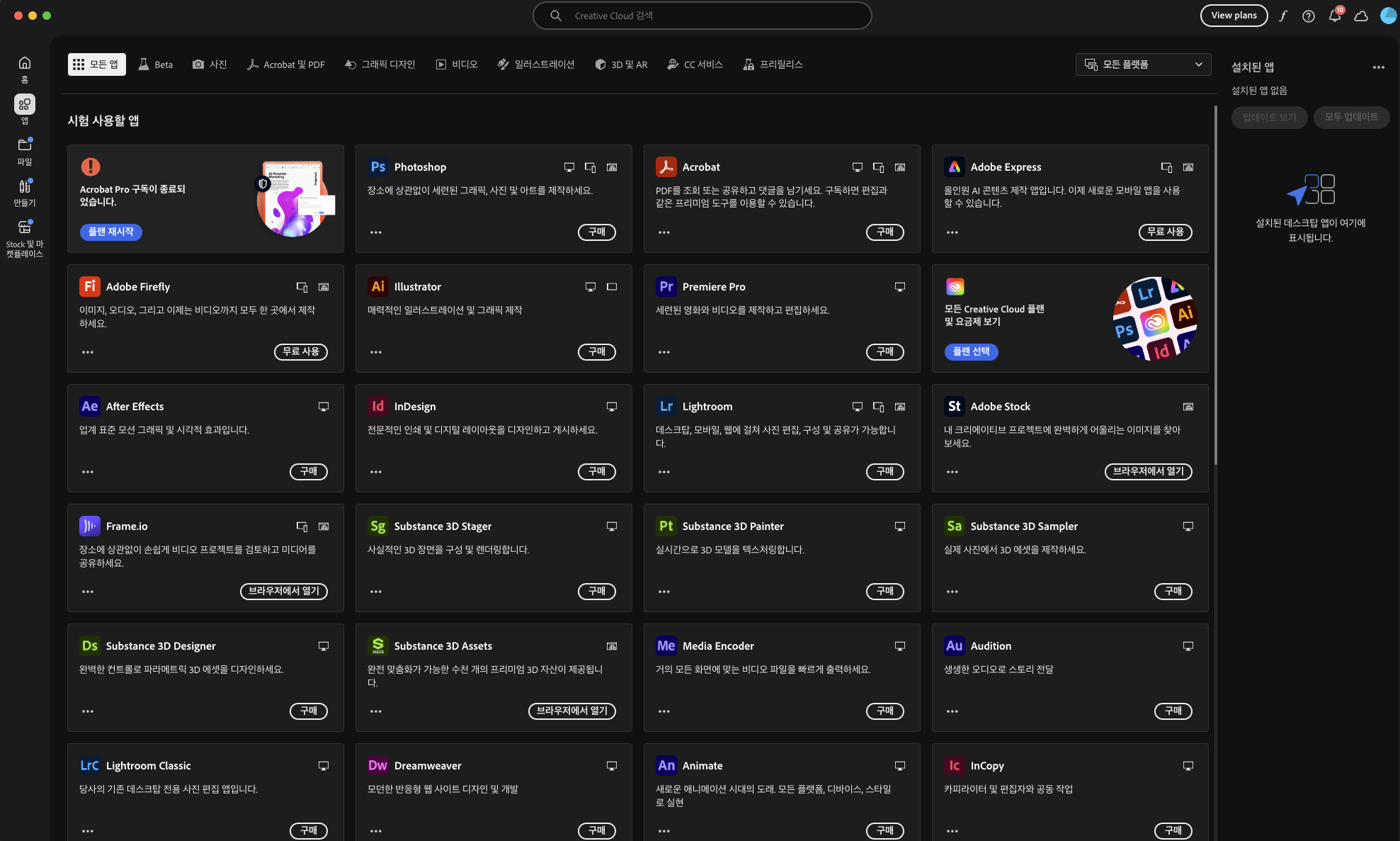Open the help question mark icon

coord(1309,16)
